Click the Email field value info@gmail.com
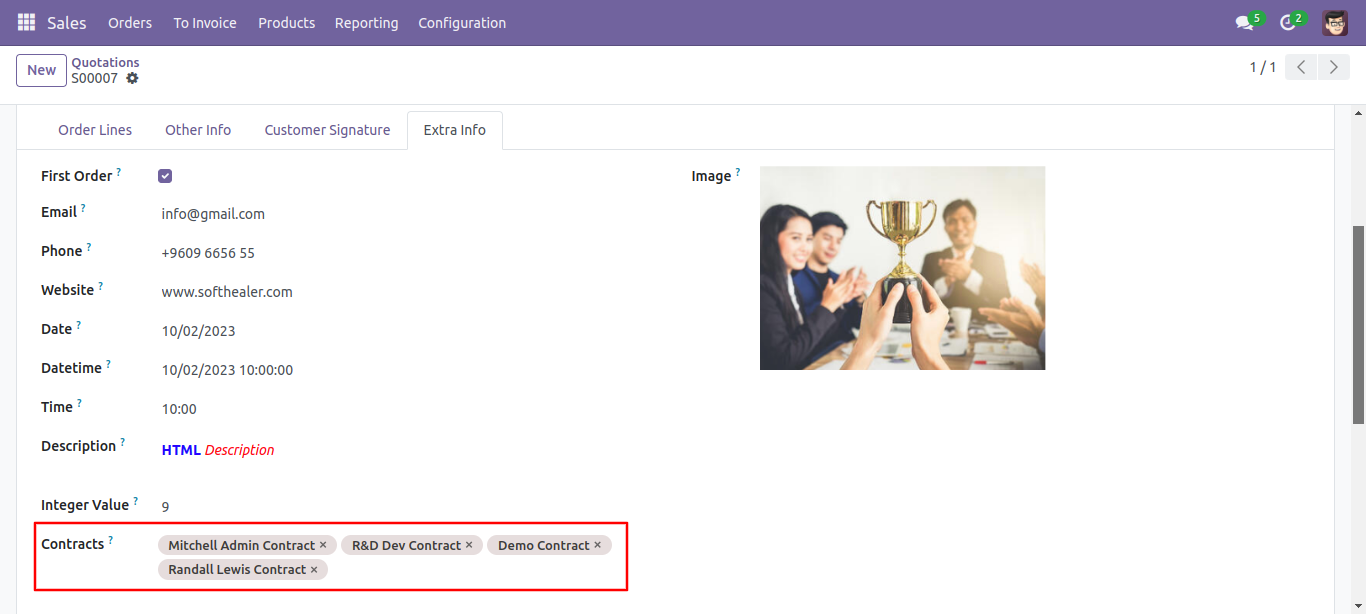Image resolution: width=1366 pixels, height=614 pixels. 213,214
